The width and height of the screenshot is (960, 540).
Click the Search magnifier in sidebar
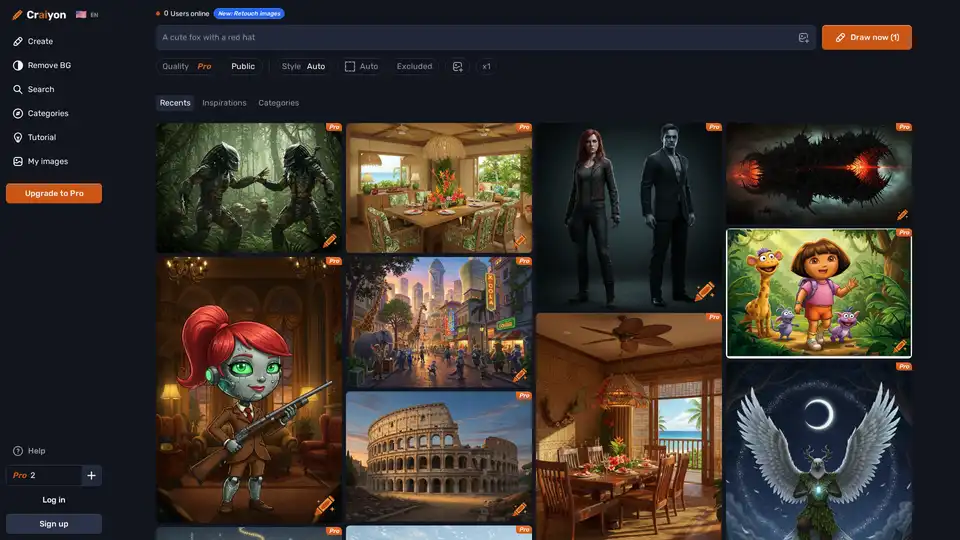(x=18, y=89)
